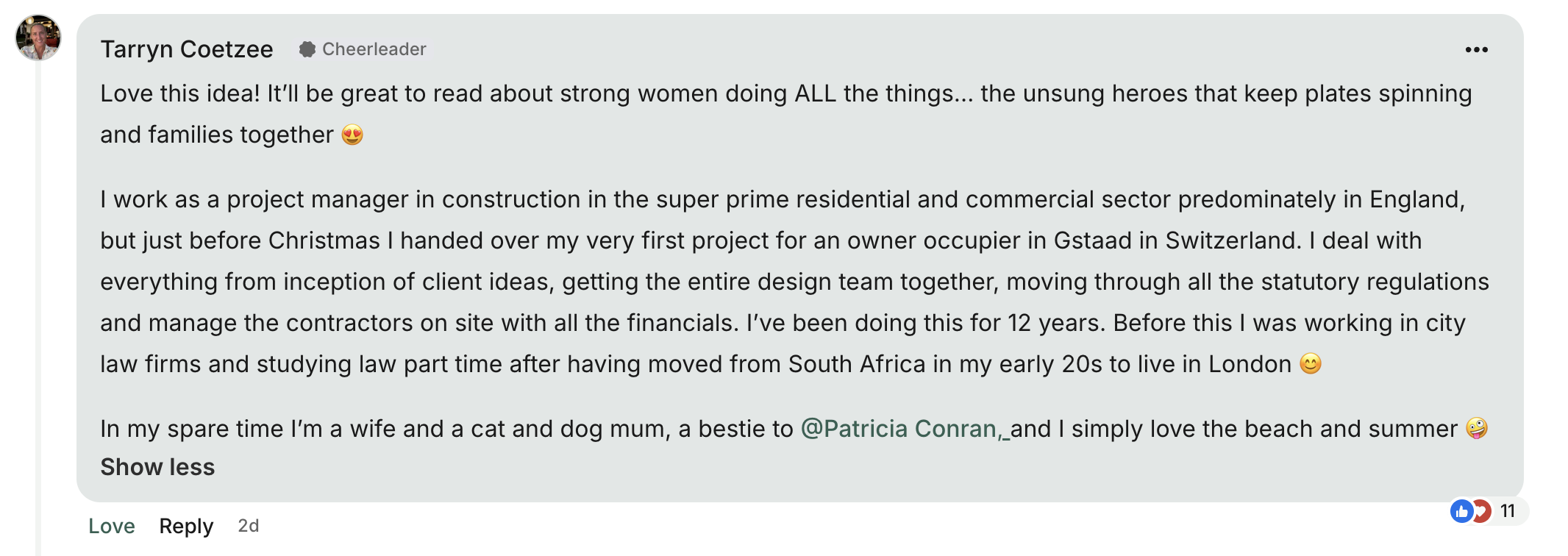
Task: Open the @Patricia Conran mention
Action: click(899, 429)
